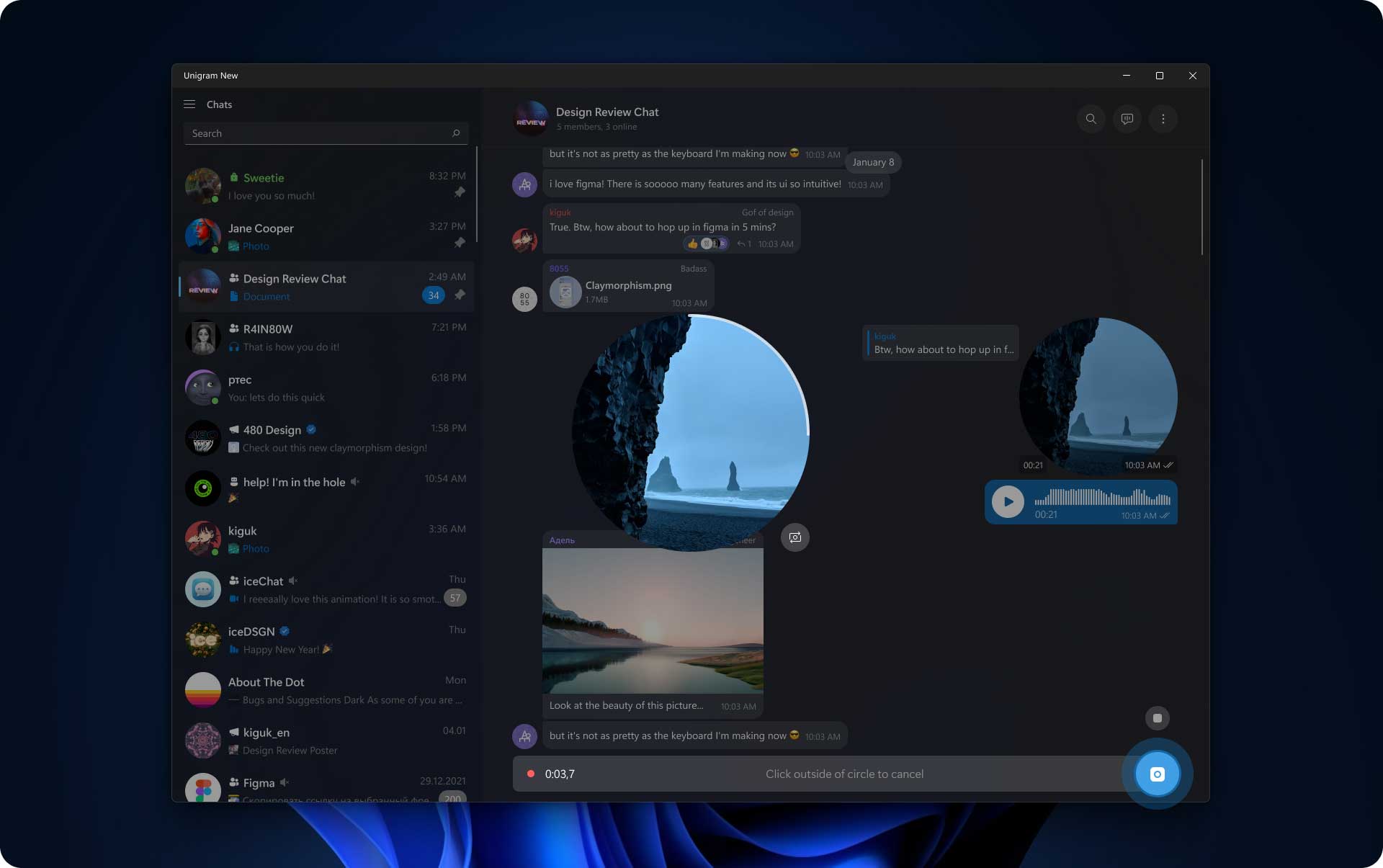Stop recording with the square stop button
The width and height of the screenshot is (1383, 868).
click(1157, 718)
